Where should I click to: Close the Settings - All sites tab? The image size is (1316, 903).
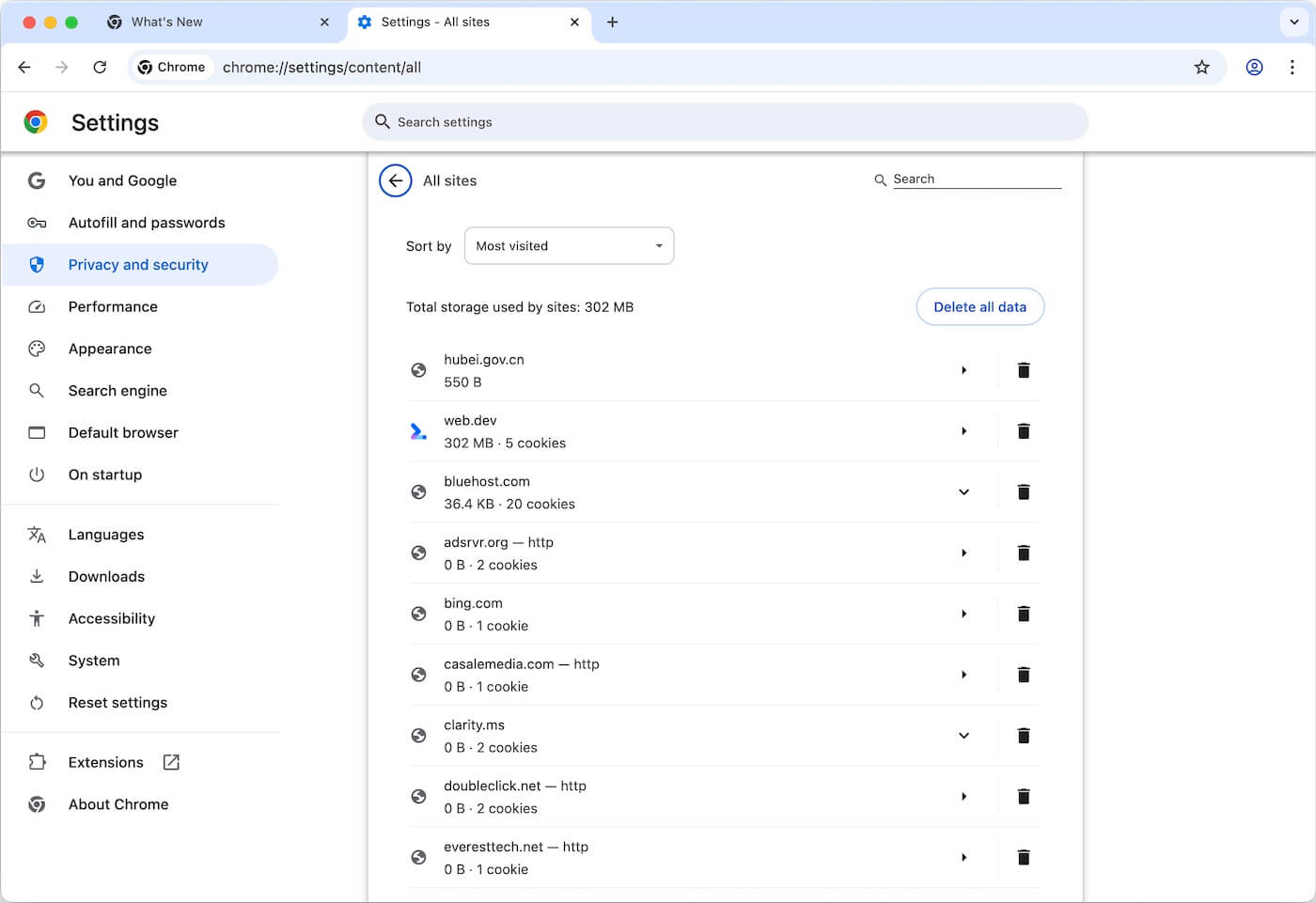574,22
